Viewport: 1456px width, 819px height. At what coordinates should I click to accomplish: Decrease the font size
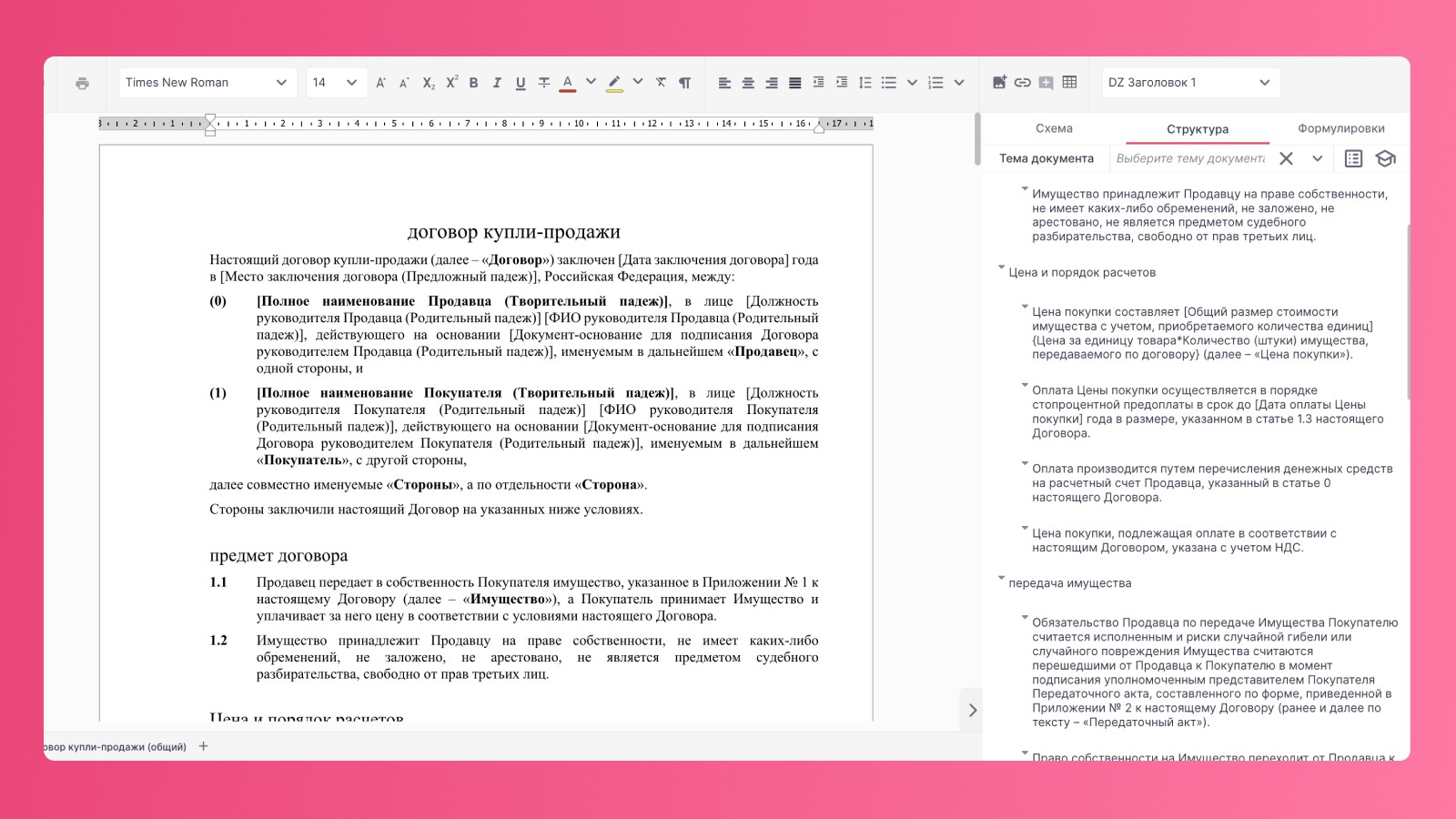point(404,83)
